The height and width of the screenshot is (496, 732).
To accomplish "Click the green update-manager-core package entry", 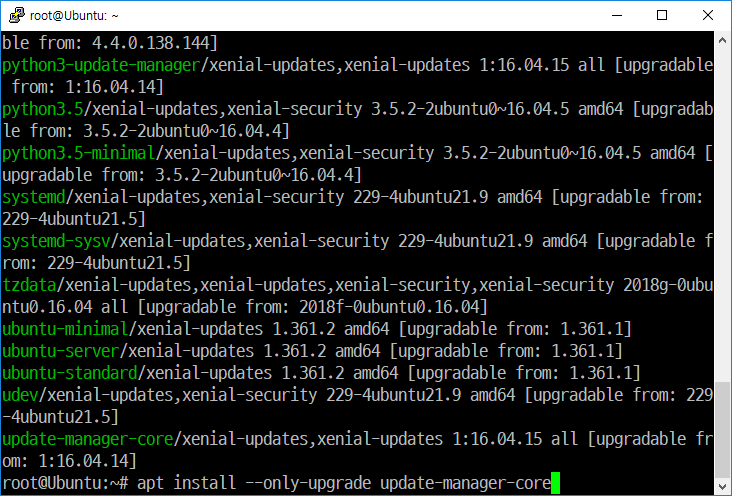I will 88,439.
